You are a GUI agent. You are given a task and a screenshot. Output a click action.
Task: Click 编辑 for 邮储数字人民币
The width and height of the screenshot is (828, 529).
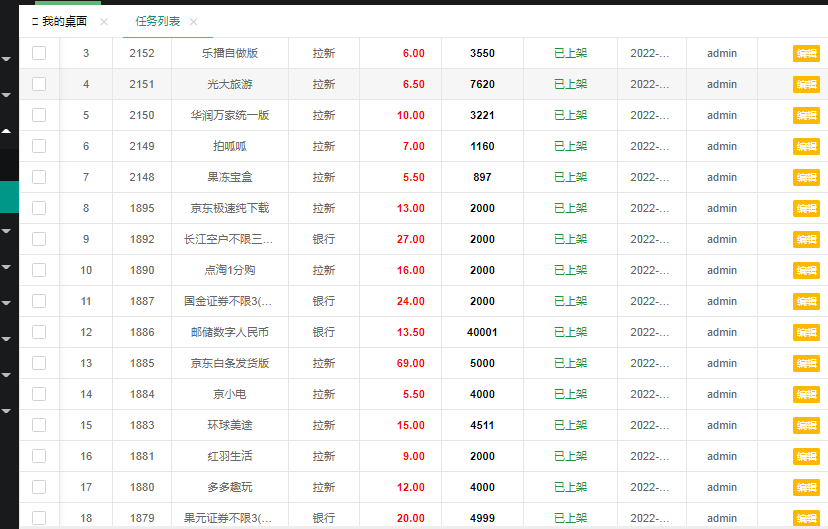(x=806, y=333)
